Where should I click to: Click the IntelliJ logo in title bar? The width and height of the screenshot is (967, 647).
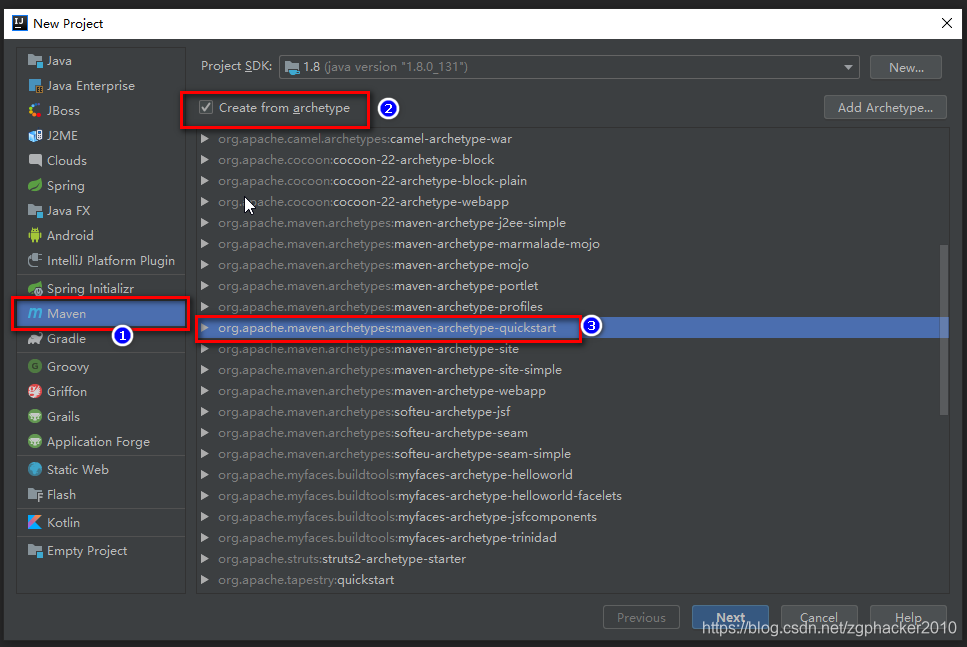point(20,23)
